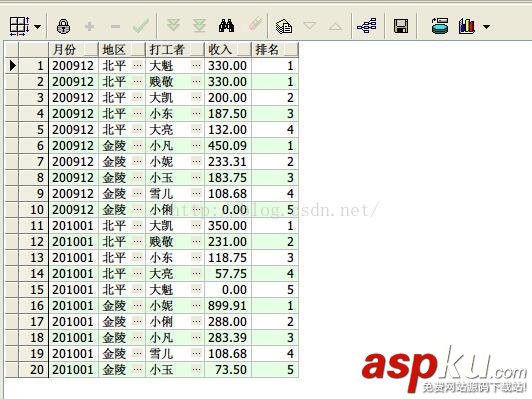Sort by the 打工者 column header
The width and height of the screenshot is (532, 399).
click(x=175, y=50)
